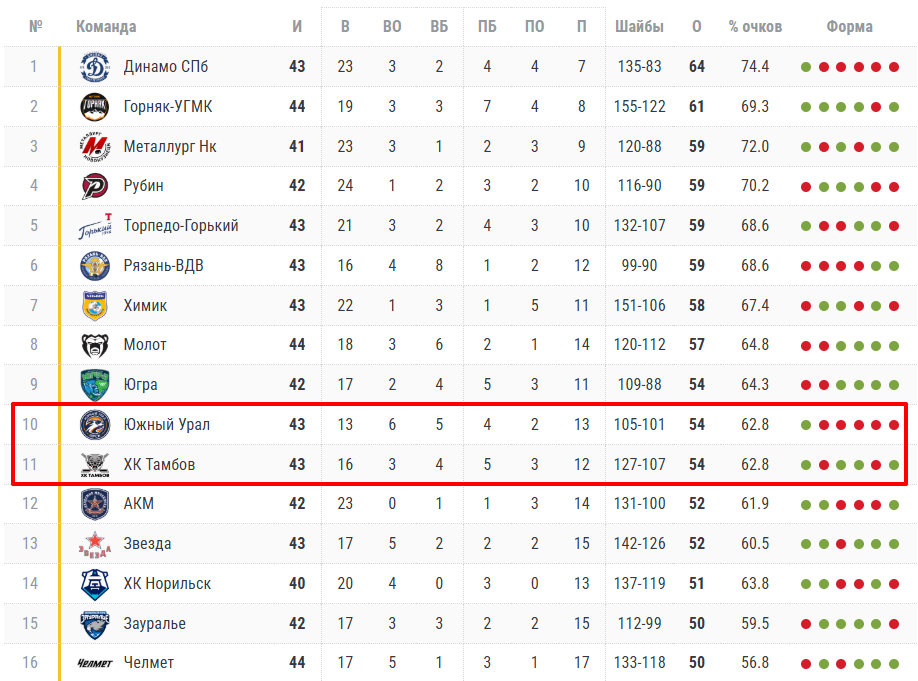This screenshot has width=918, height=681.
Task: Sort by % очков column header
Action: (x=755, y=27)
